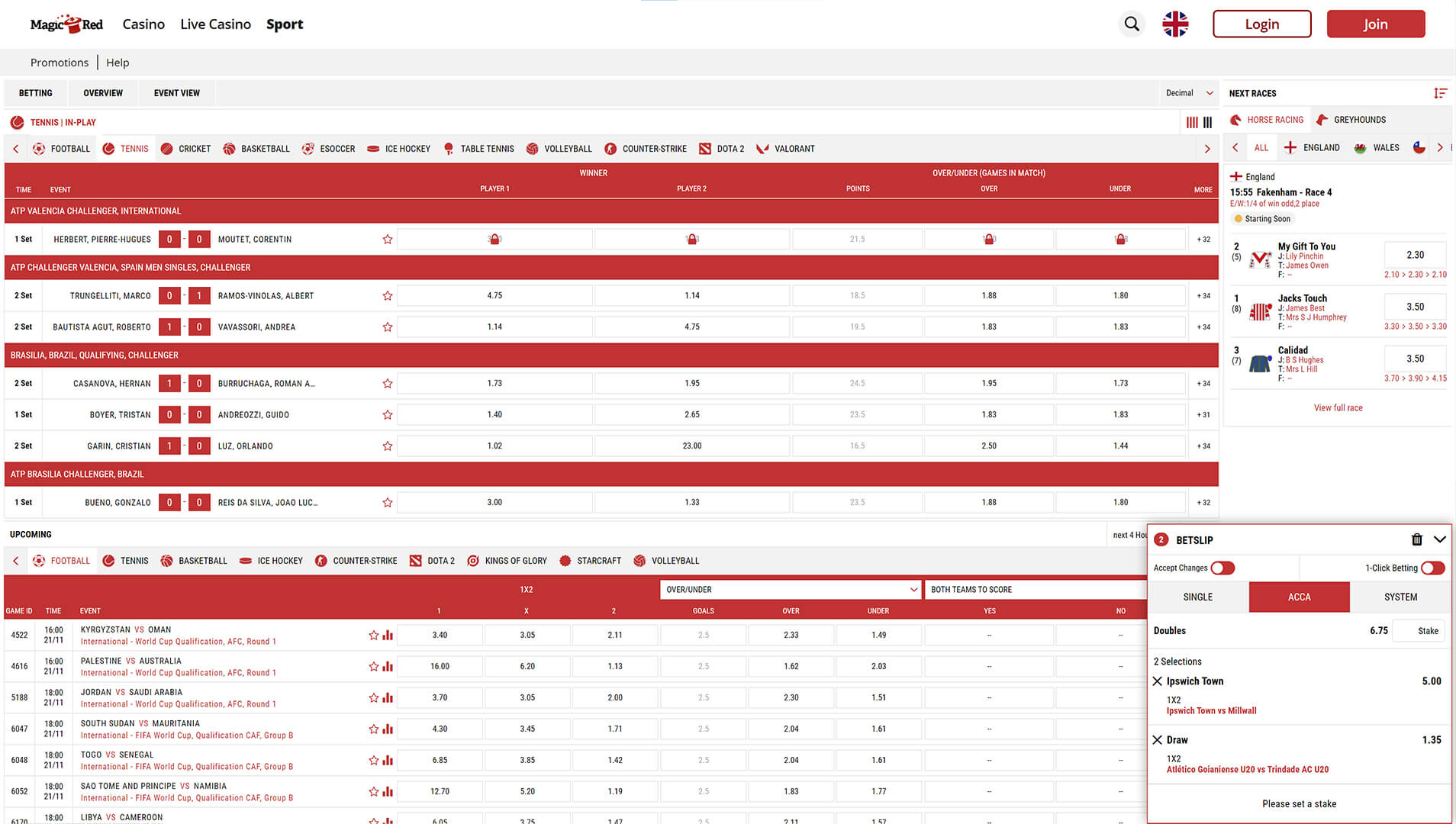Select Cricket in the in-play sports bar
The width and height of the screenshot is (1456, 824).
[186, 149]
